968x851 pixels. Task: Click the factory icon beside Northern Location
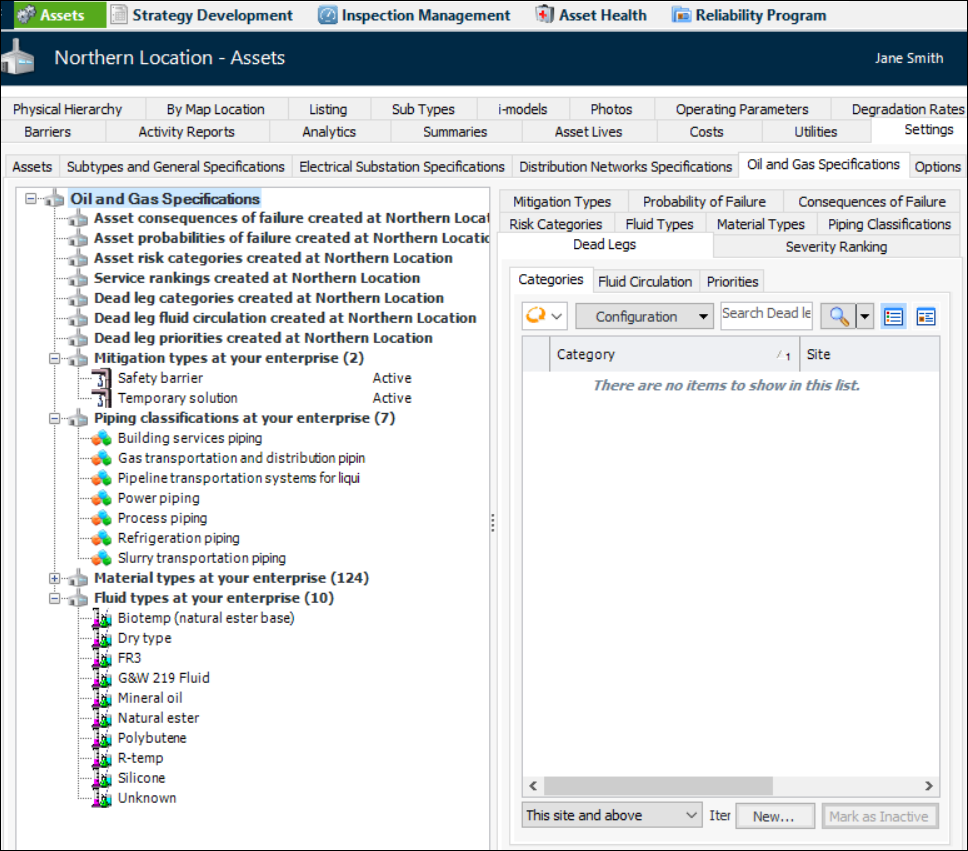pos(18,57)
